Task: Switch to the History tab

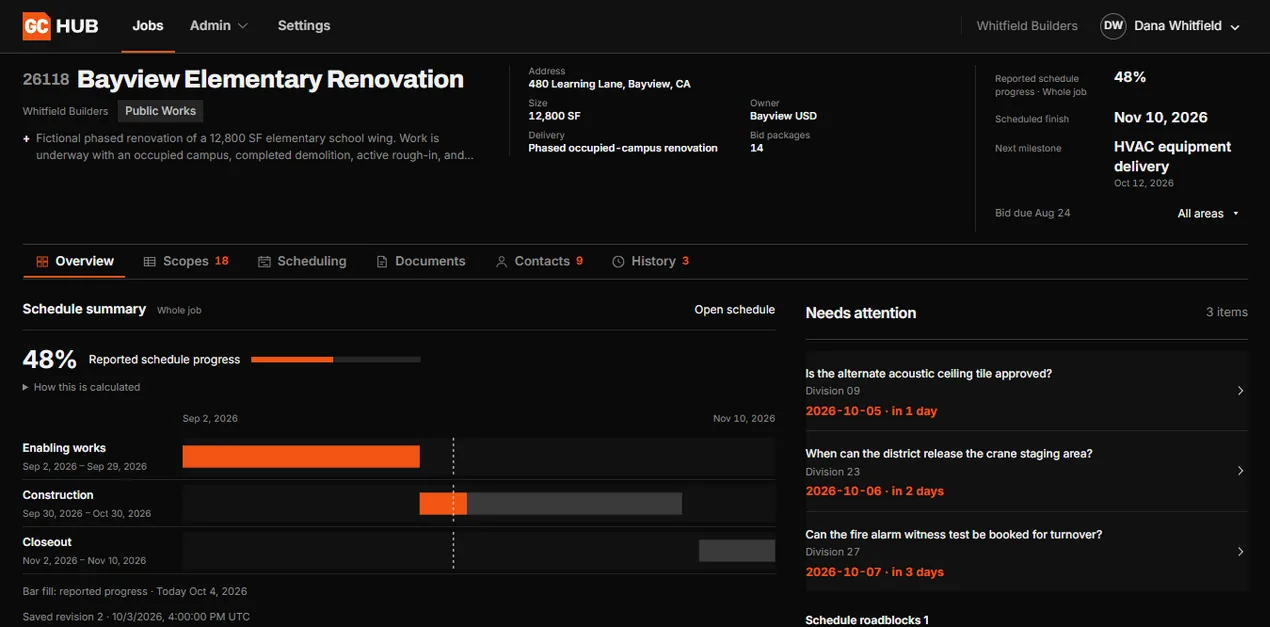Action: [x=650, y=261]
